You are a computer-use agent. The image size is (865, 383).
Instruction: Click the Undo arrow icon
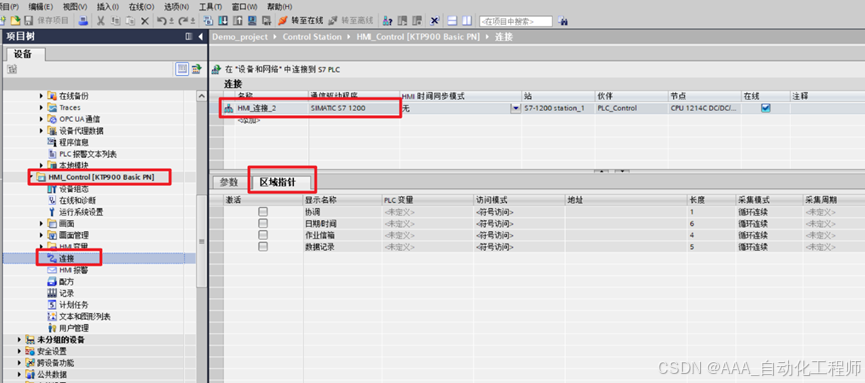point(162,20)
